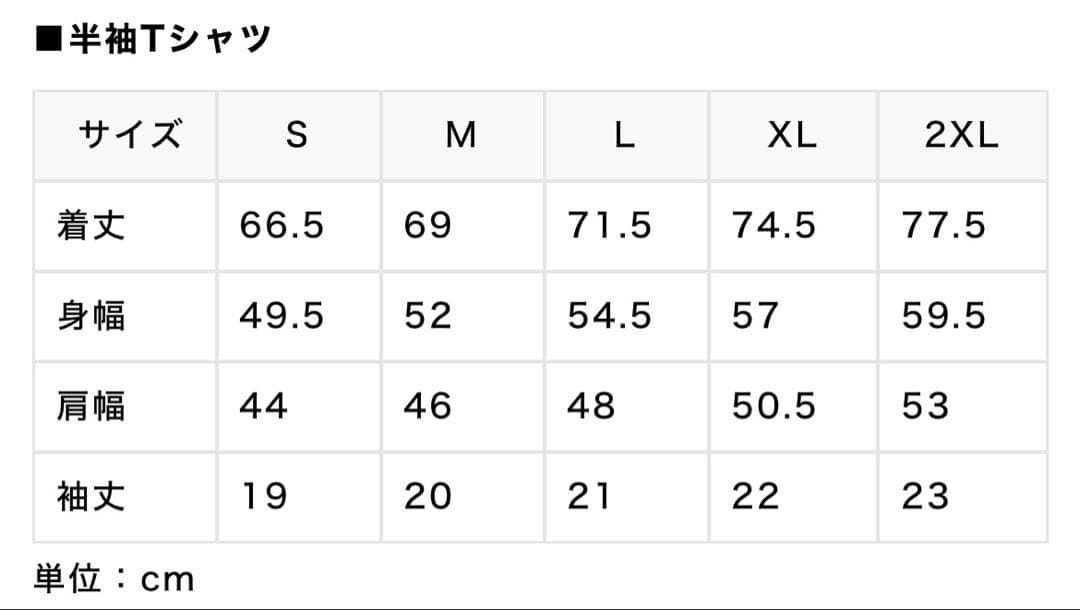
Task: Click the 2XL size column header
Action: (961, 136)
